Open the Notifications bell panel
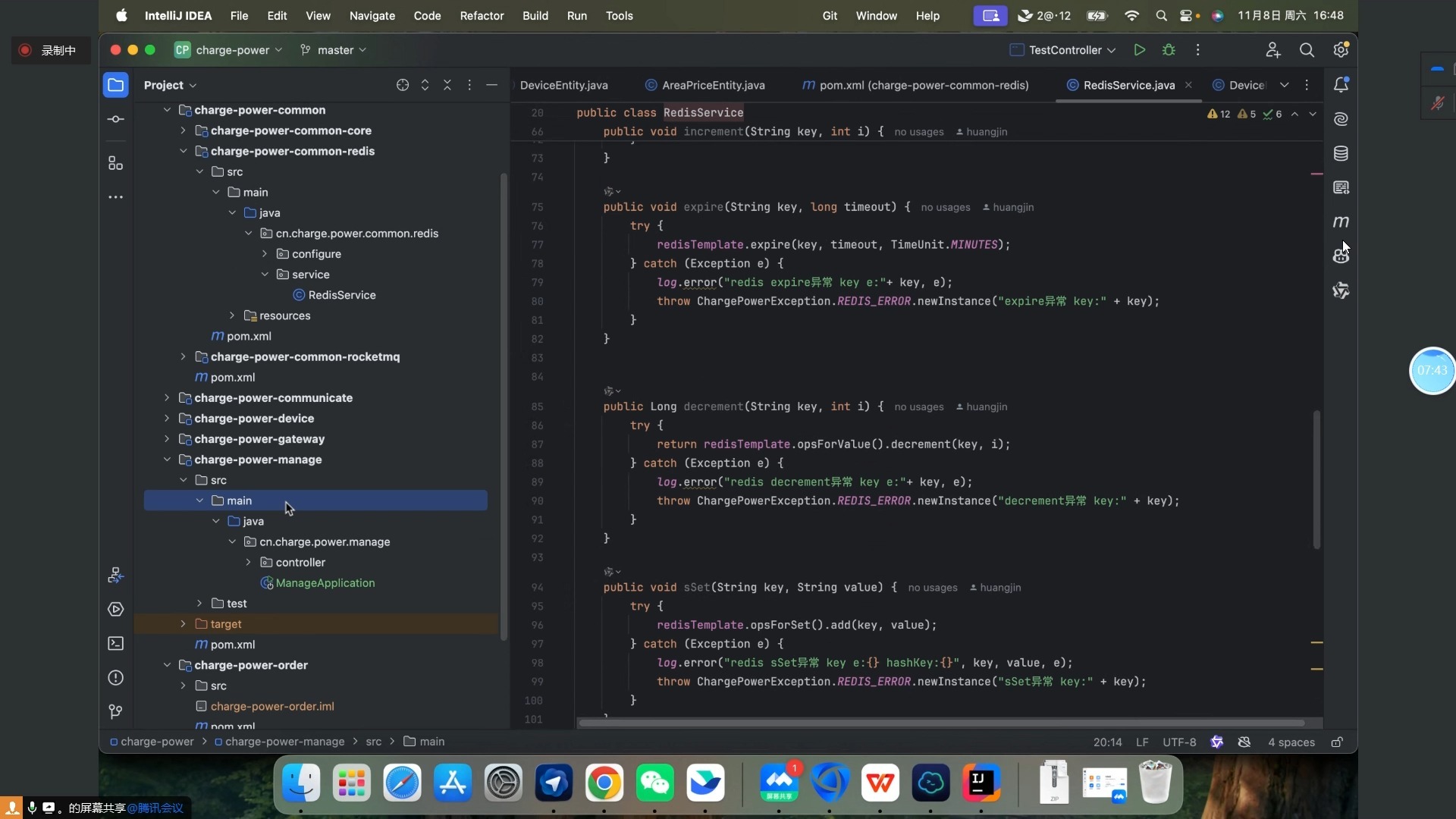Screen dimensions: 1456x819 coord(1341,85)
